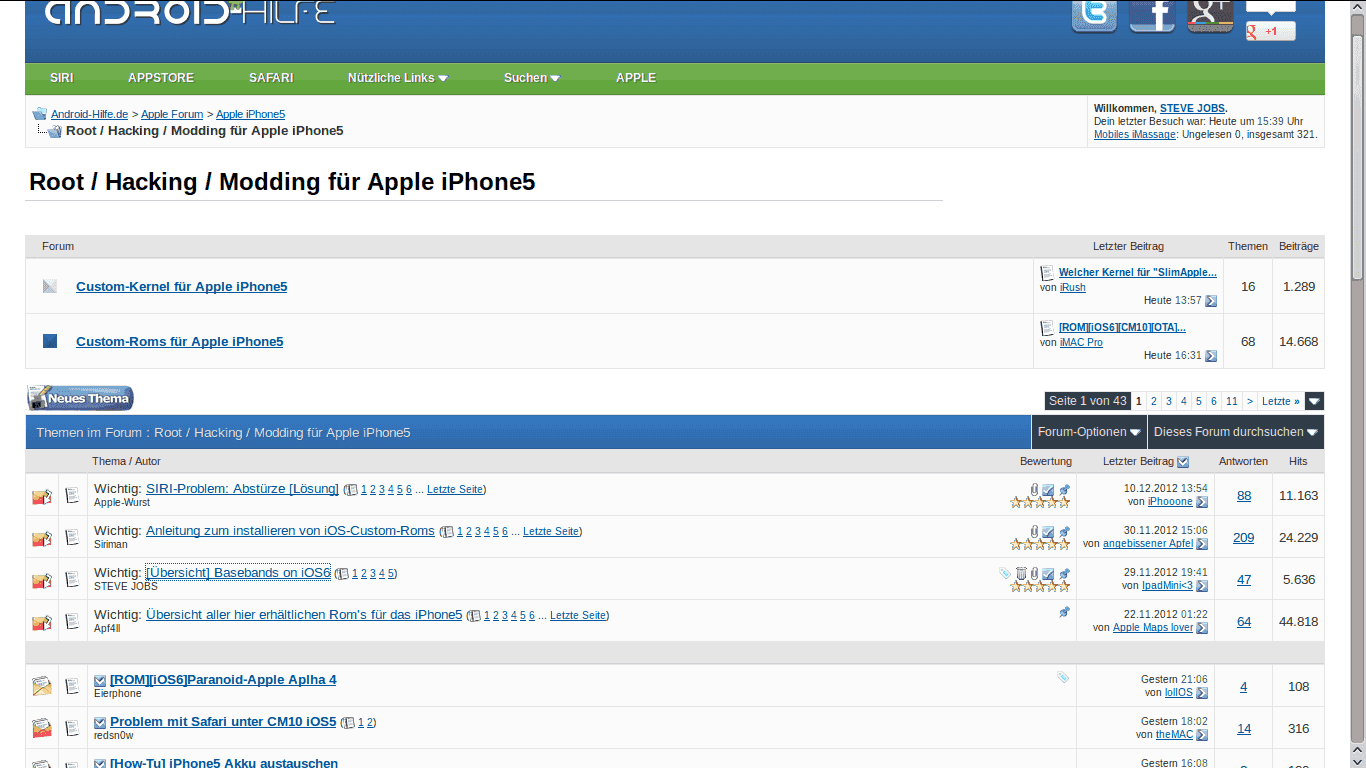Screen dimensions: 1366x768
Task: Click the Neues Thema button
Action: pos(80,398)
